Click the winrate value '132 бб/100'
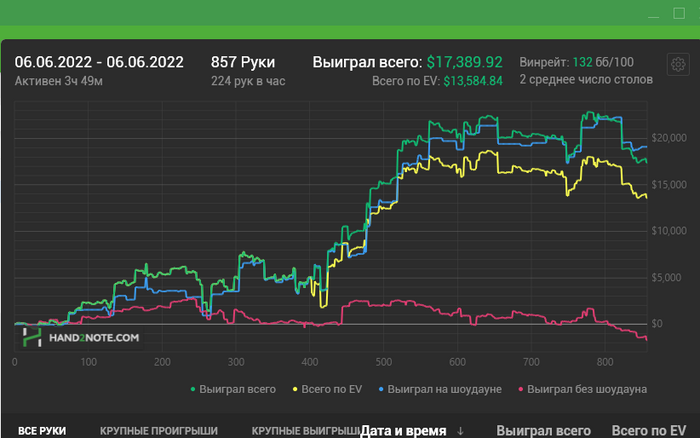Screen dimensions: 700x438 click(x=603, y=62)
